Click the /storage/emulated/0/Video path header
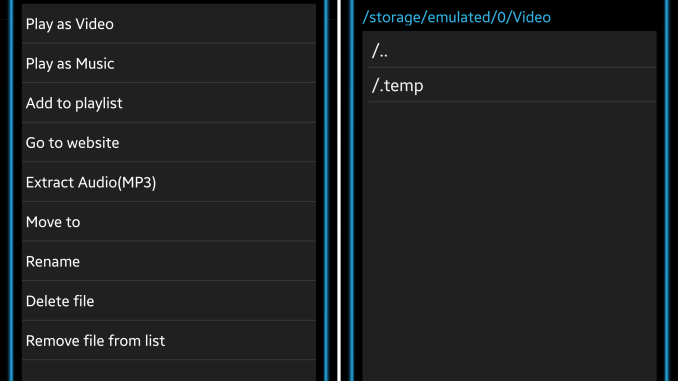Image resolution: width=678 pixels, height=381 pixels. [457, 17]
